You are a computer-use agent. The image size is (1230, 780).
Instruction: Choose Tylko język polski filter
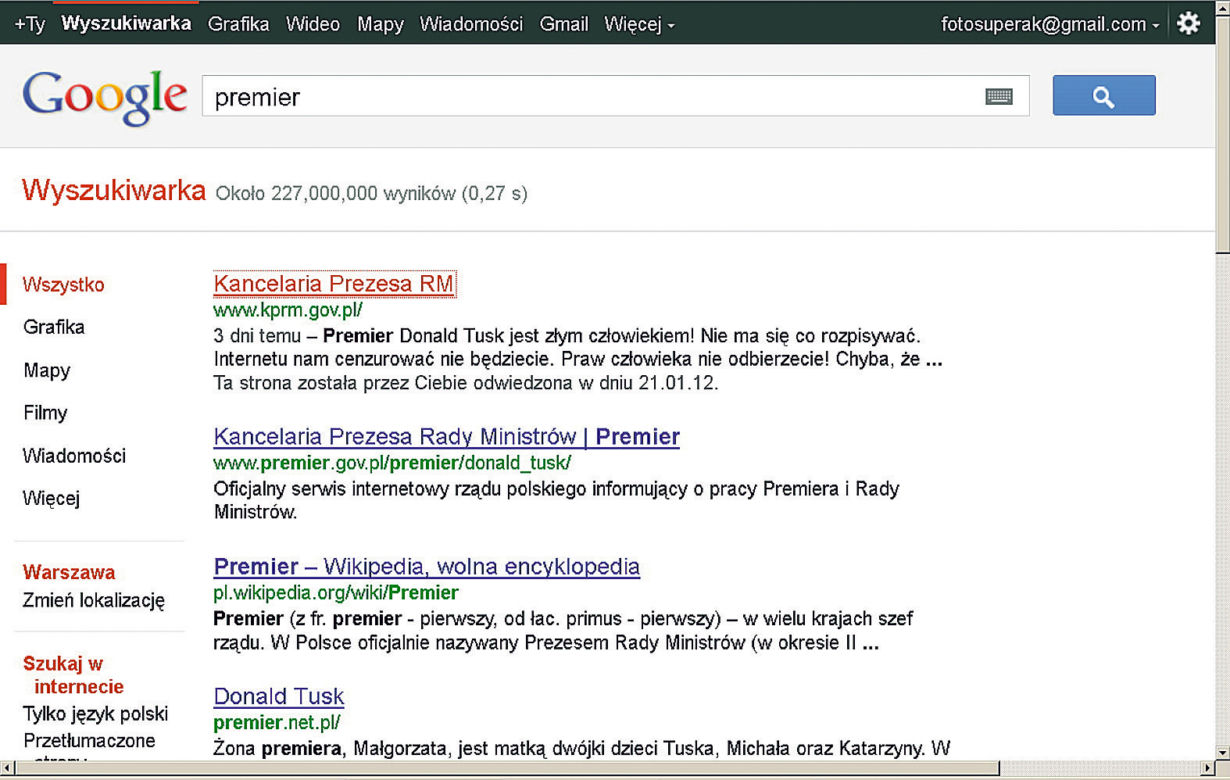(96, 714)
